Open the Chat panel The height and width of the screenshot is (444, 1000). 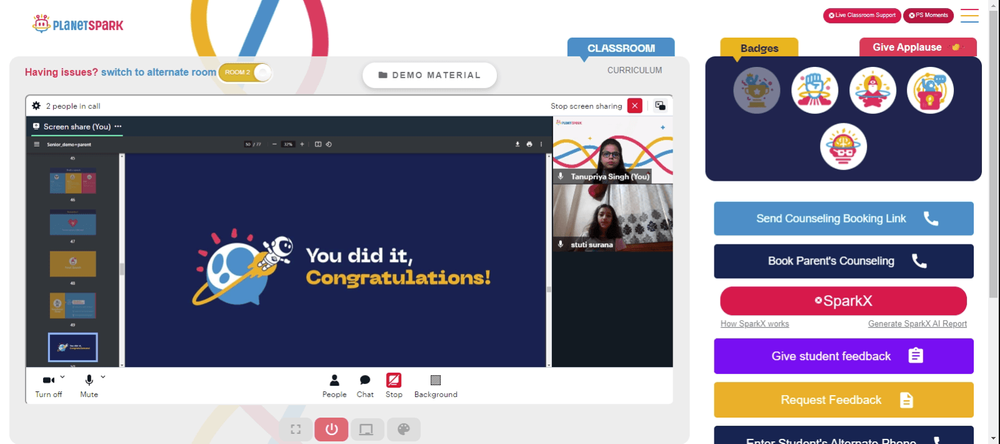(365, 385)
